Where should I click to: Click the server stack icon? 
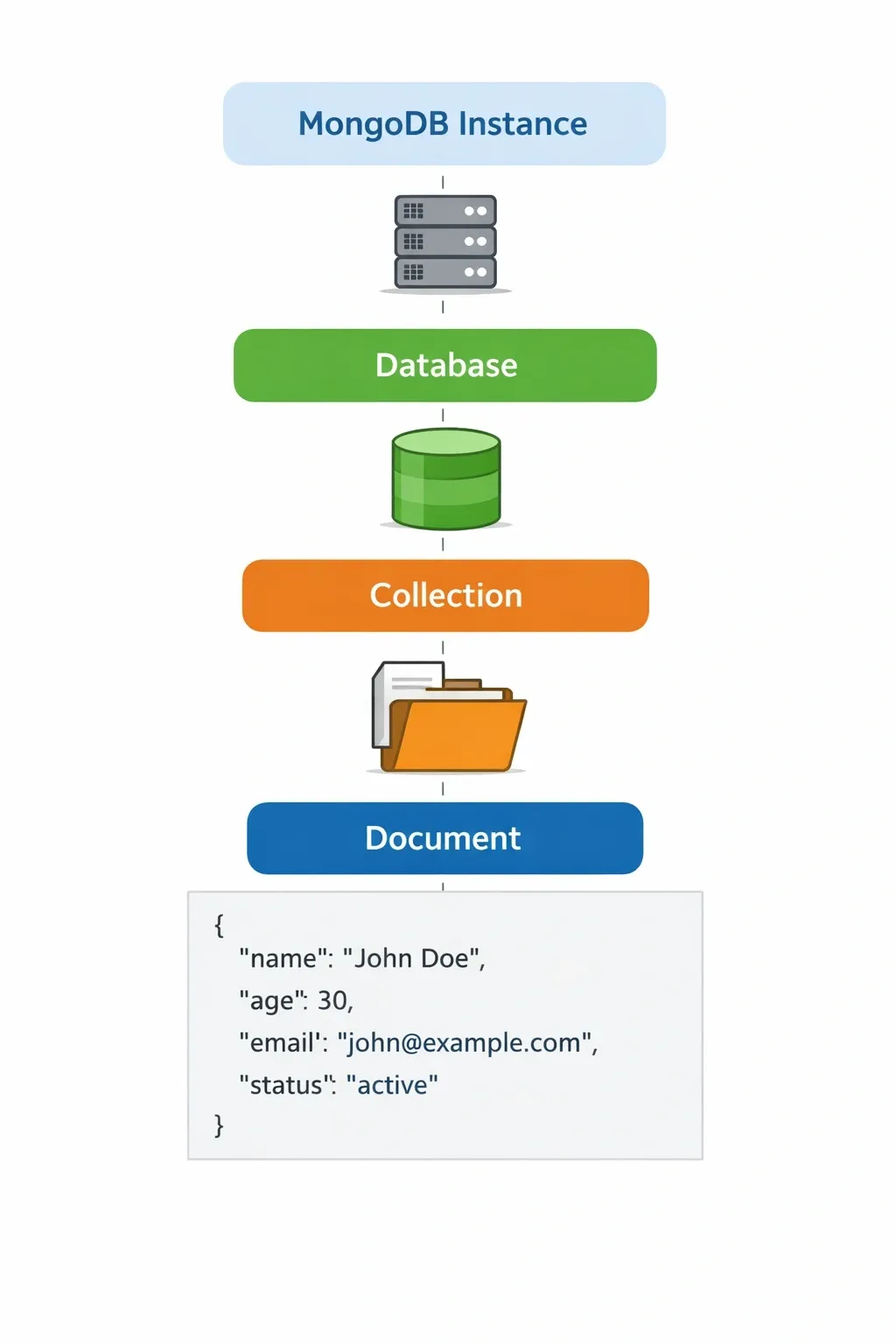coord(443,239)
